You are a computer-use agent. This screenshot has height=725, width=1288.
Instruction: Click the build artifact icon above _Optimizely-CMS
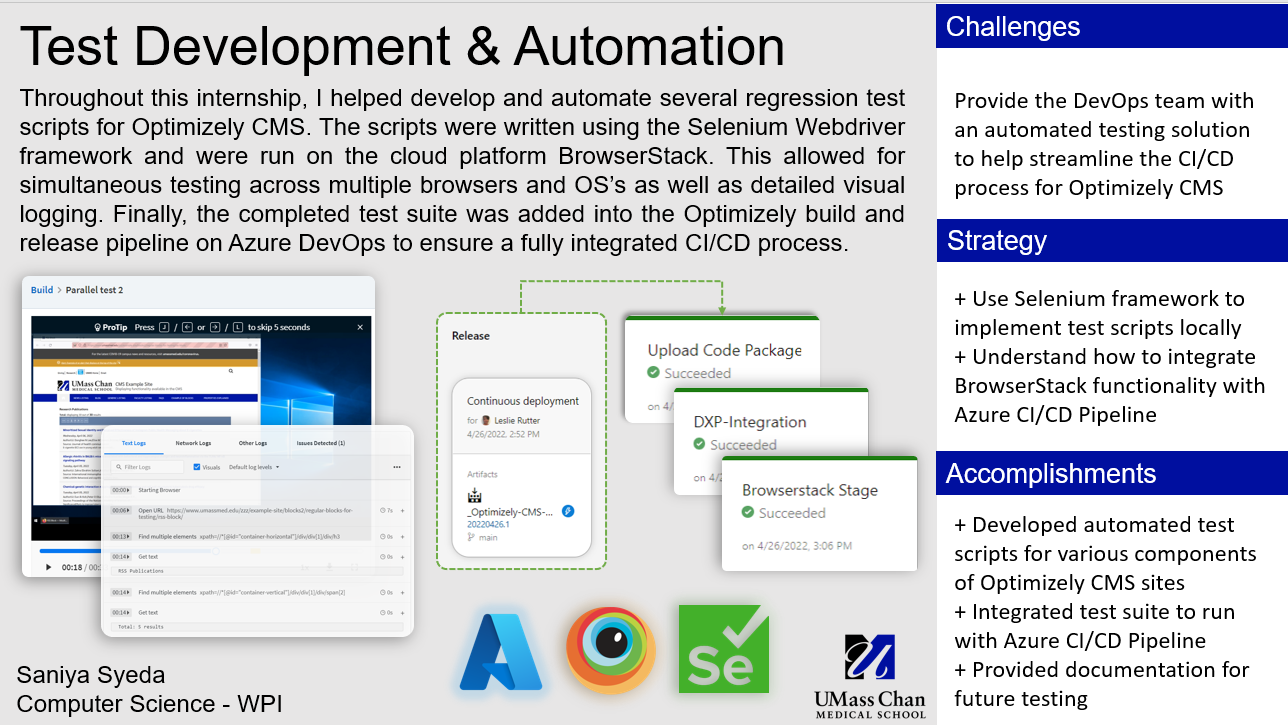pyautogui.click(x=474, y=495)
